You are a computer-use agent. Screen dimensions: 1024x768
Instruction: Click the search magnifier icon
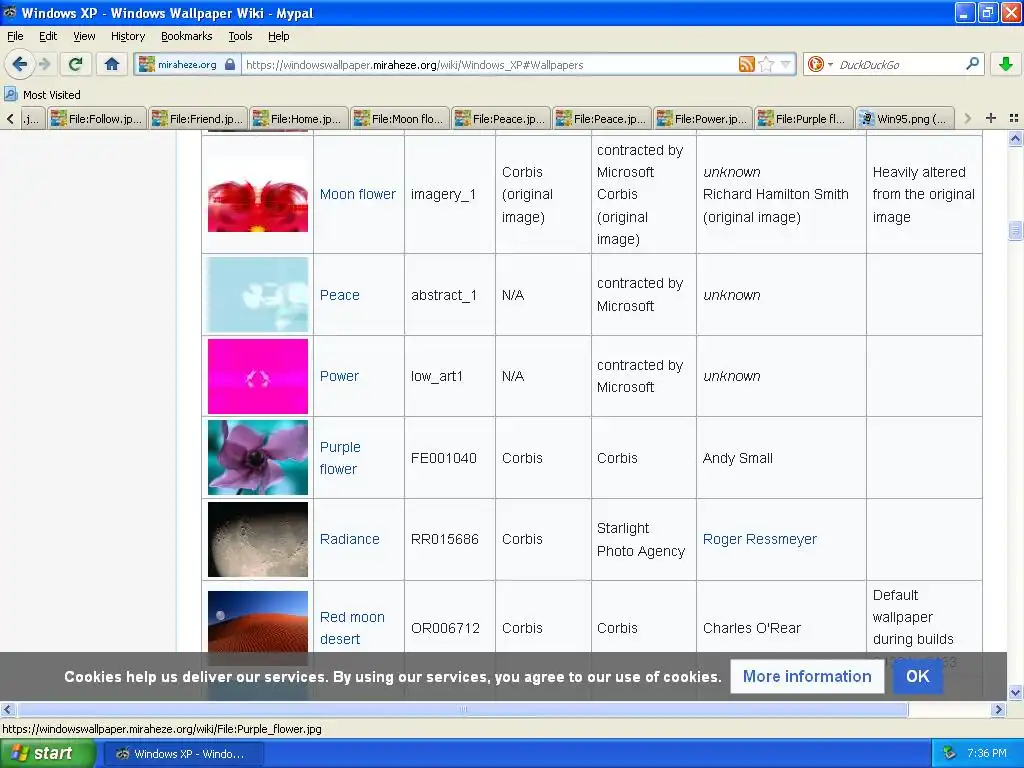pyautogui.click(x=972, y=64)
